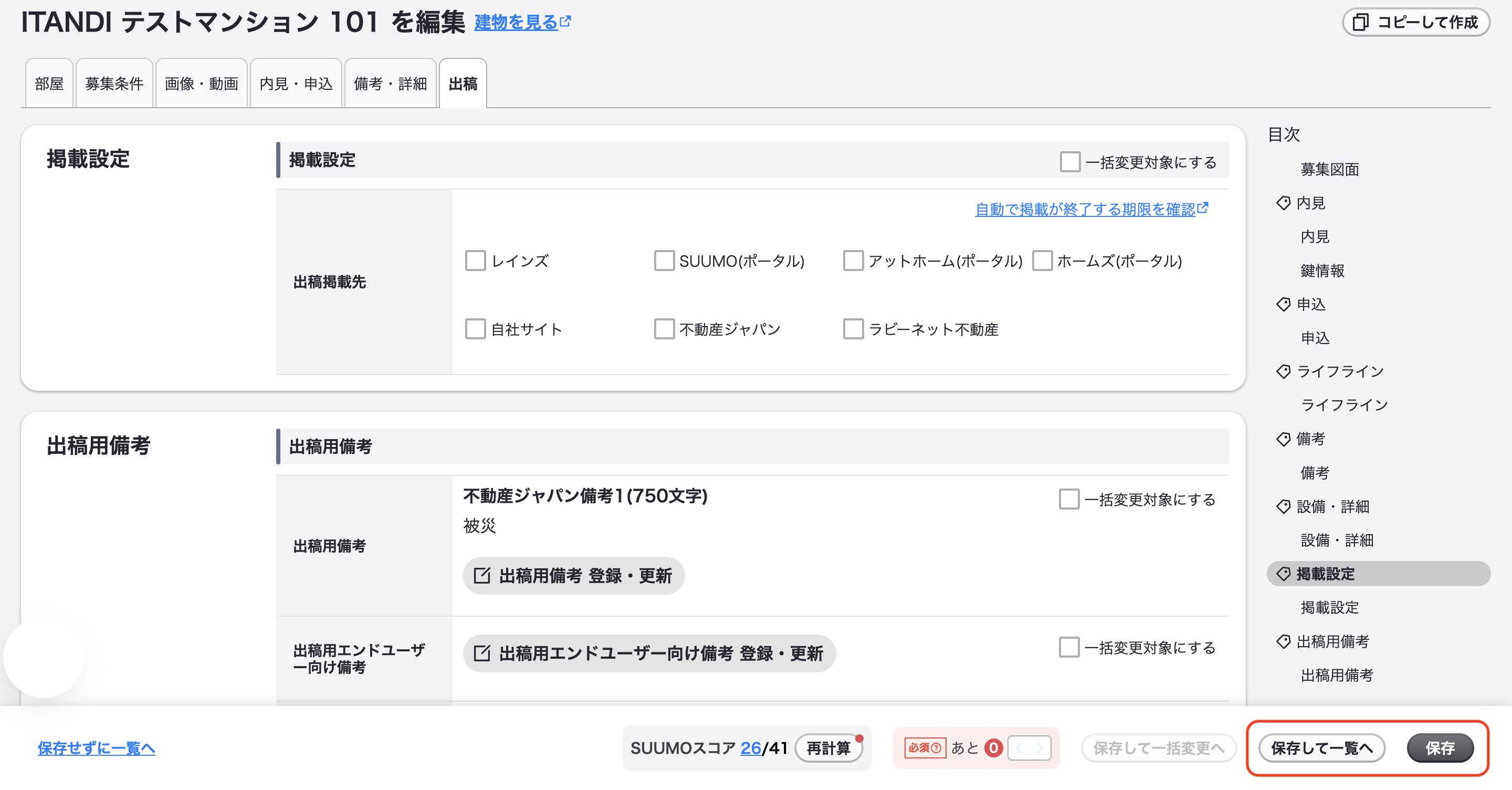Check 一括変更対象にする in the 掲載設定 header

[x=1070, y=162]
